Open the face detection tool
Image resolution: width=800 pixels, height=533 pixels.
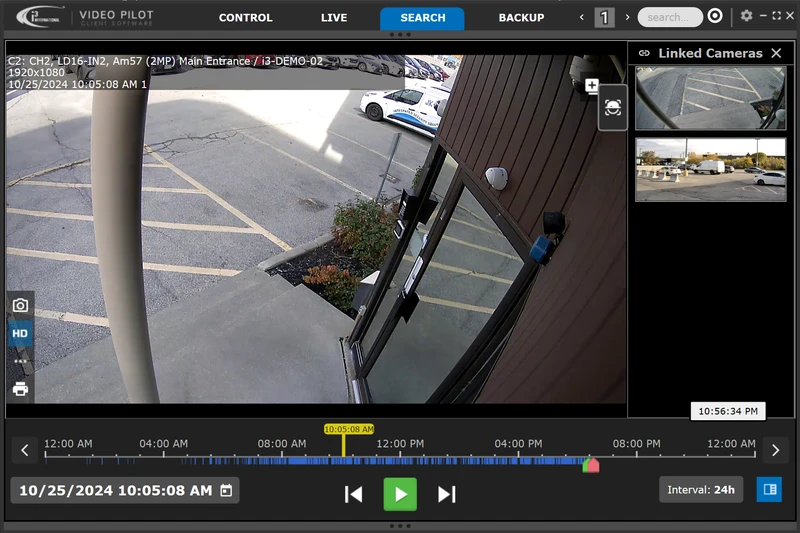pos(613,108)
